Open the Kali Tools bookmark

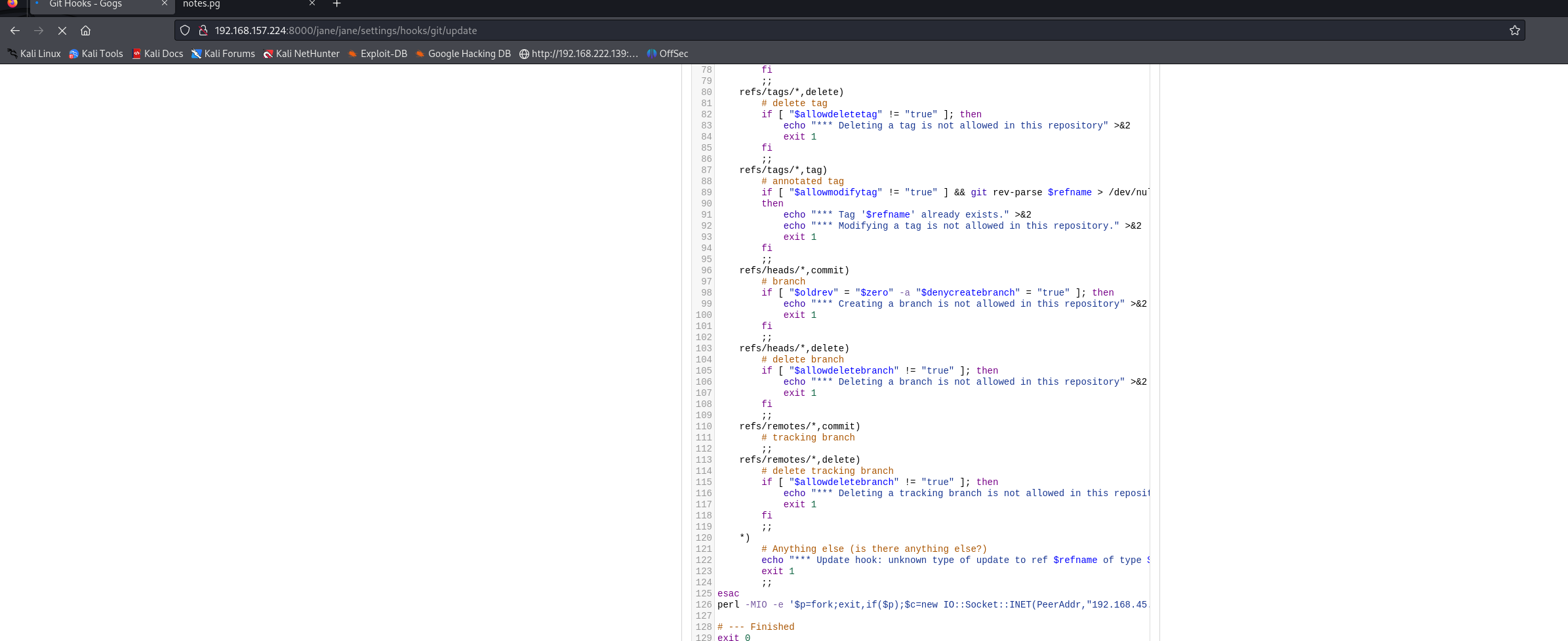tap(96, 54)
